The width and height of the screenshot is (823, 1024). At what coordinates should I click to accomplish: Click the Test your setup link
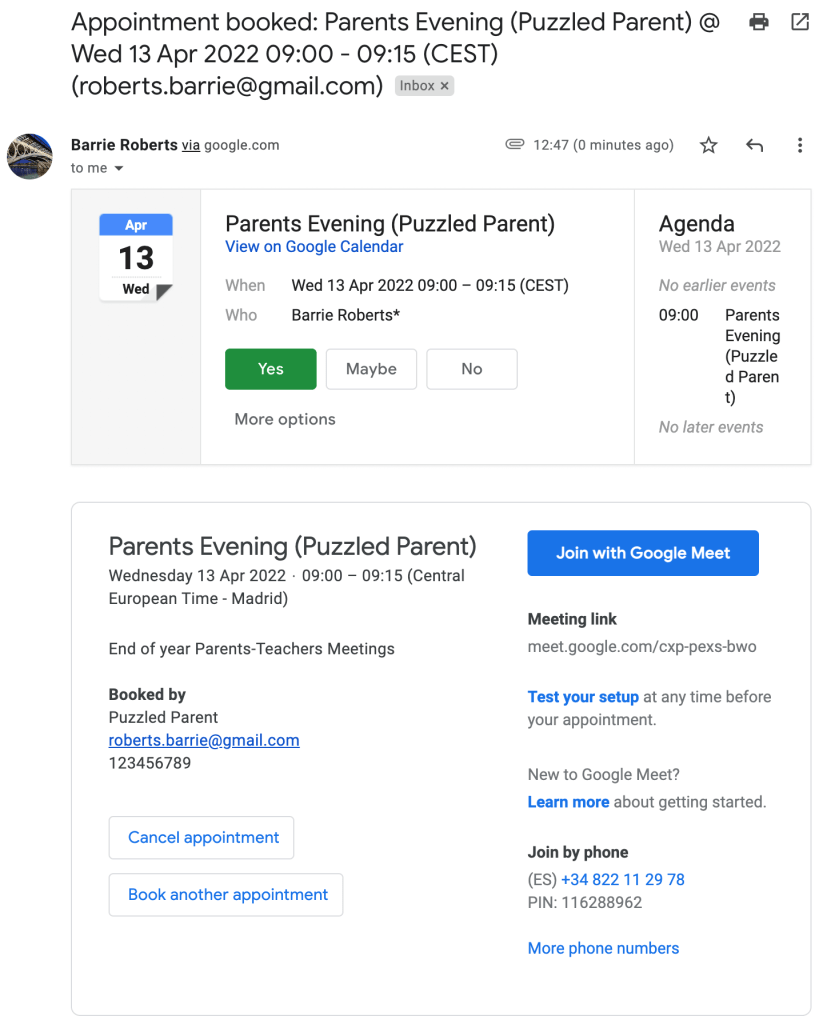583,697
